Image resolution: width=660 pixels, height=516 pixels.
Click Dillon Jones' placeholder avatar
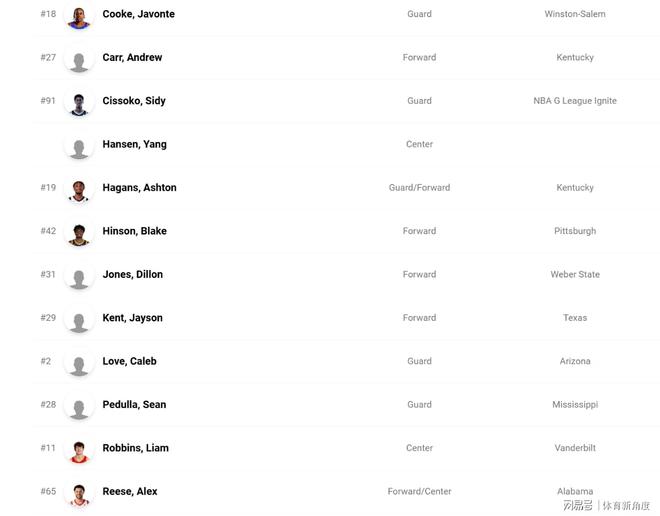[79, 275]
